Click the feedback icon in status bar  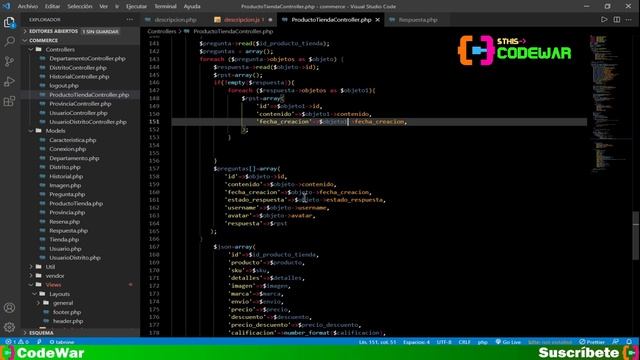coord(616,342)
